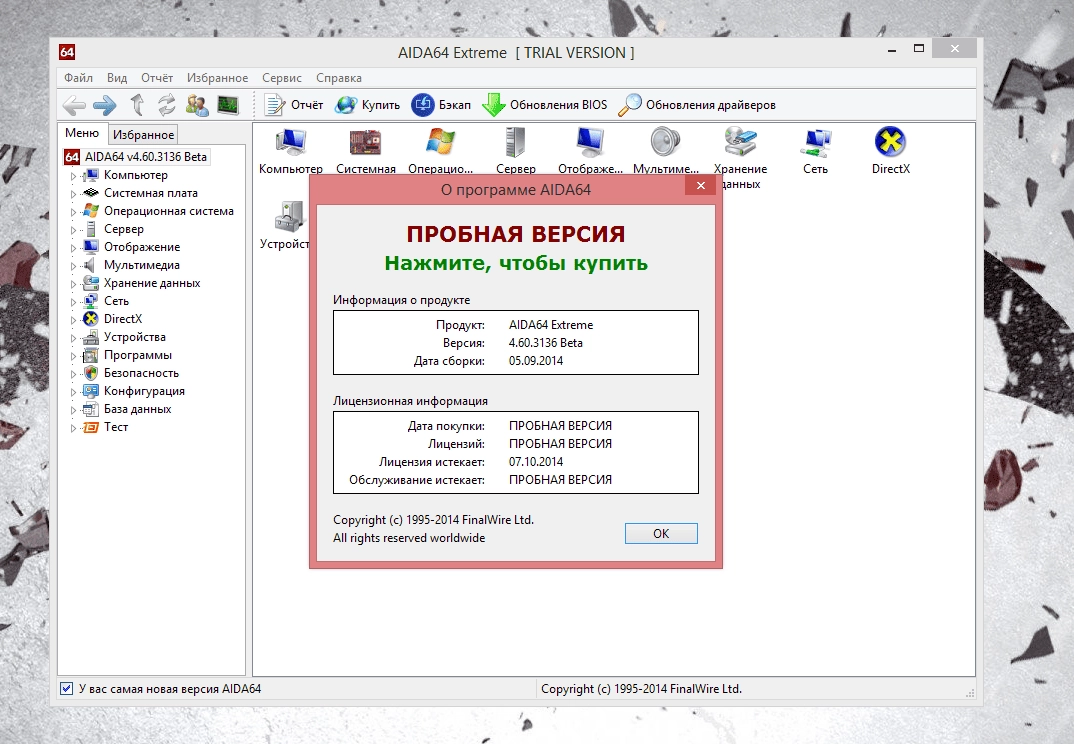Select AIDA64 v4.60.3136 Beta tree root
1074x744 pixels.
tap(145, 157)
